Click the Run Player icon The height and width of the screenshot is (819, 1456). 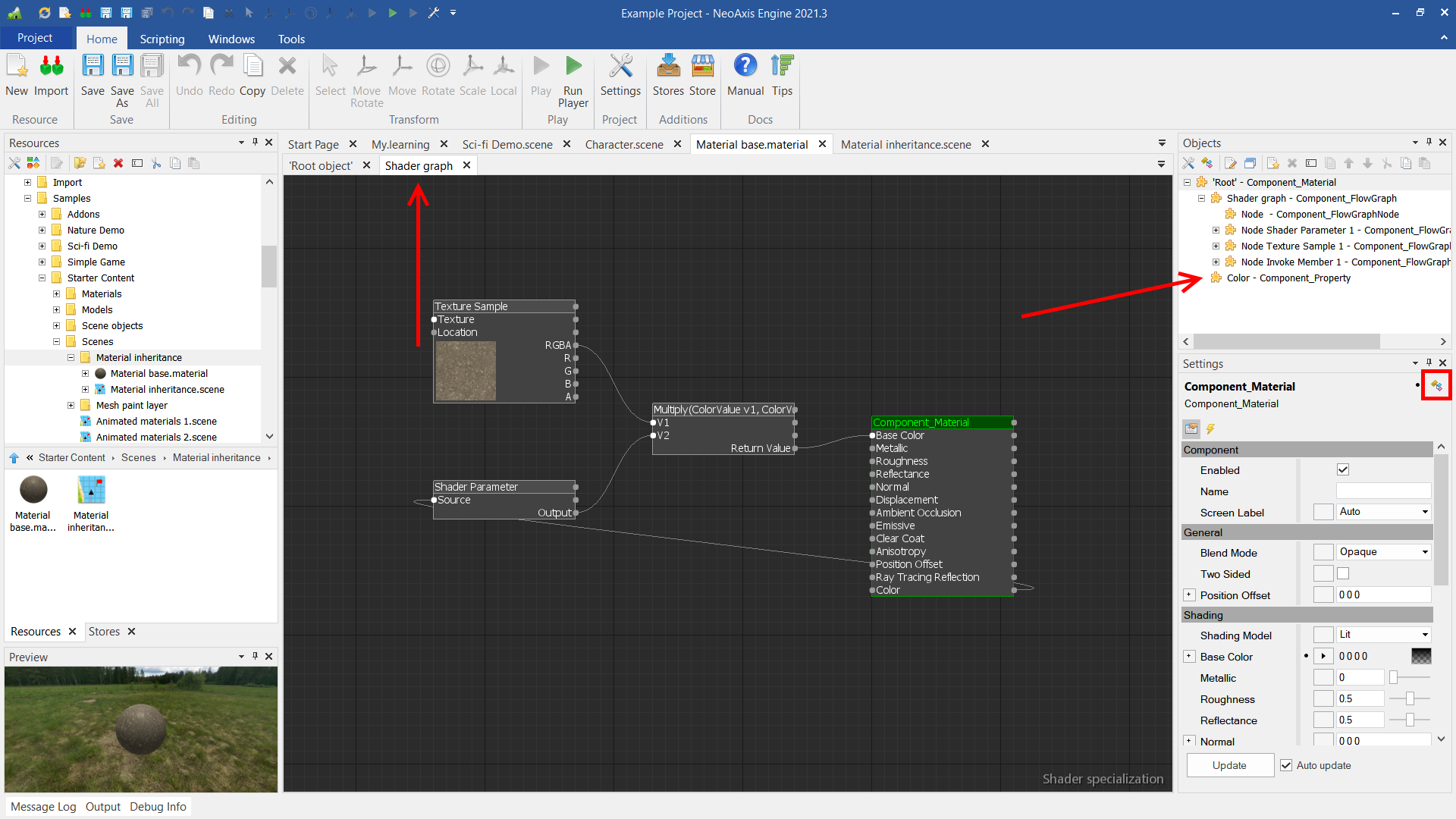573,67
